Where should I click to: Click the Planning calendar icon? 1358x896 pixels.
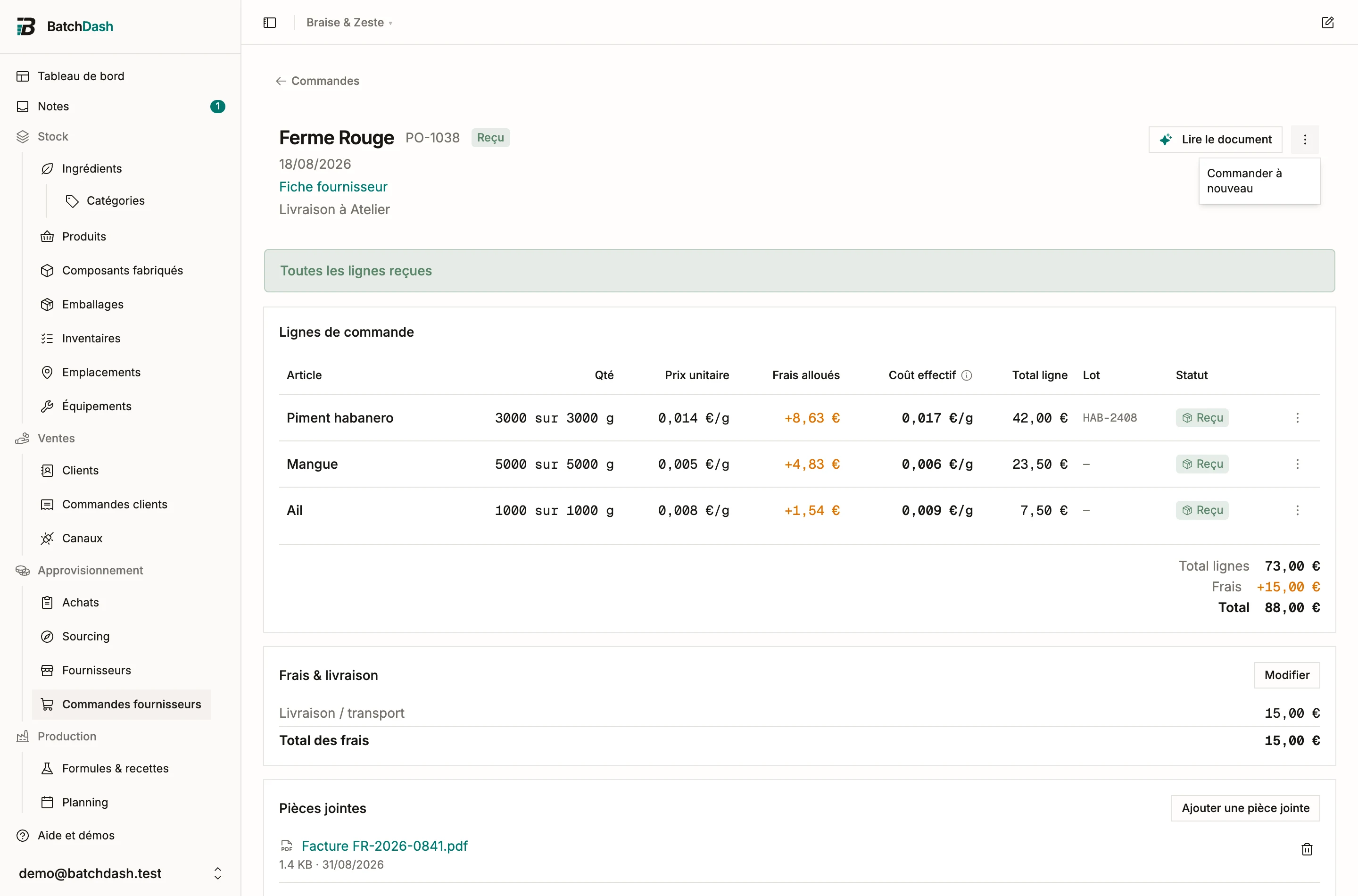pos(48,802)
